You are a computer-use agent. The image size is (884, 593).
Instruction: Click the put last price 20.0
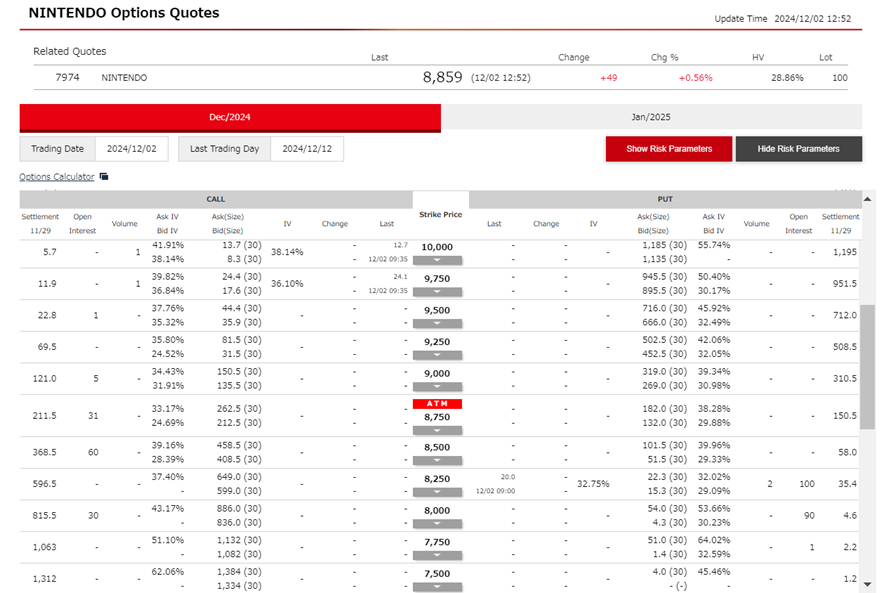508,477
